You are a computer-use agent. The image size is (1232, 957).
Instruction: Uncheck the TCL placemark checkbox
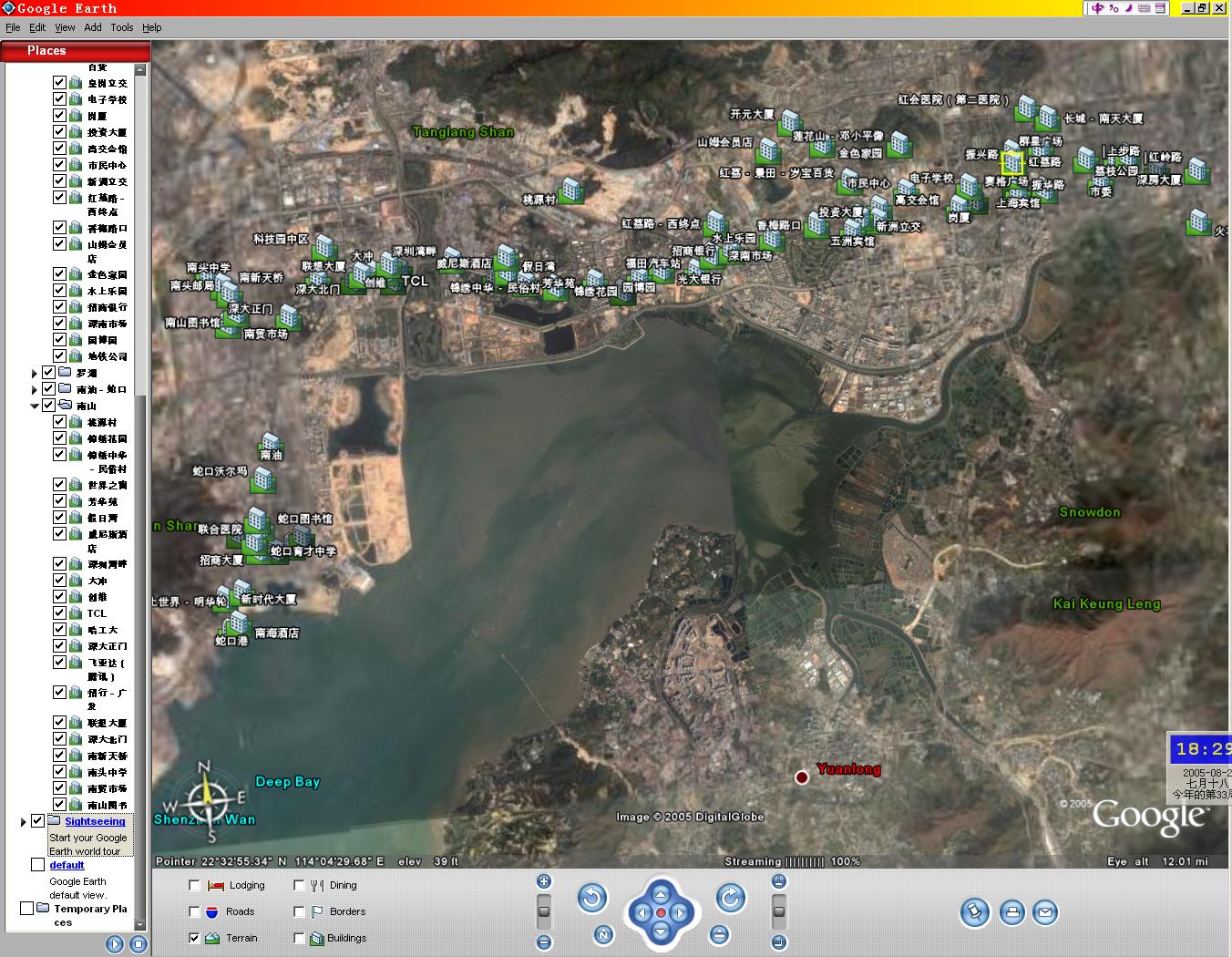(59, 613)
